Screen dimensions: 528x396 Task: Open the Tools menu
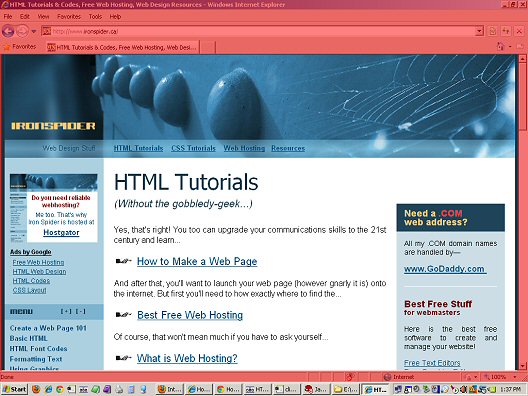[x=95, y=16]
